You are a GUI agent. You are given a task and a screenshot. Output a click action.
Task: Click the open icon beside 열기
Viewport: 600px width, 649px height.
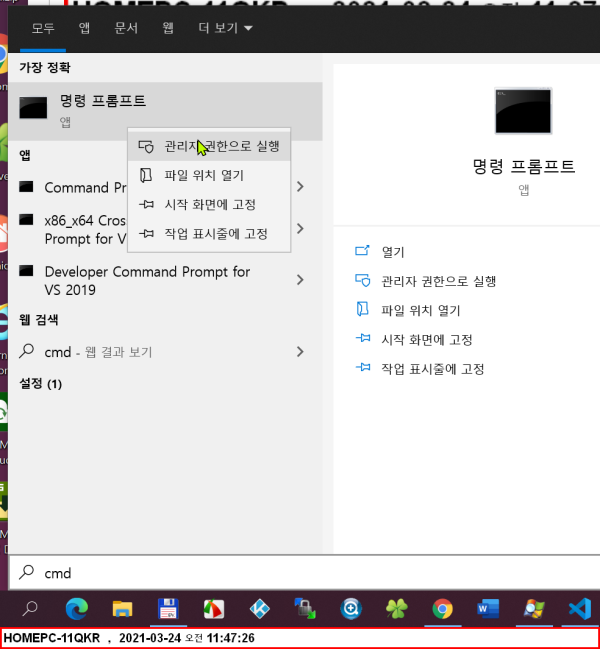coord(362,251)
